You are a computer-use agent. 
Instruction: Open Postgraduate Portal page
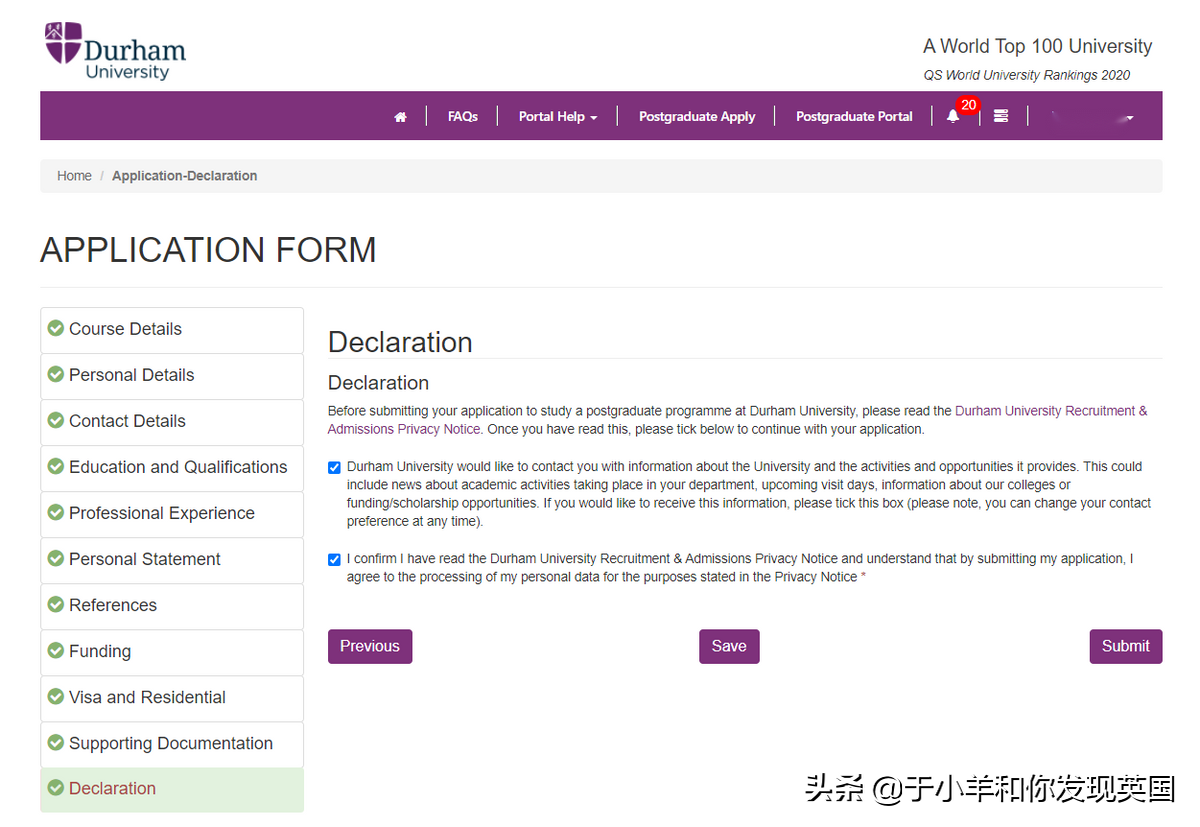[x=854, y=116]
